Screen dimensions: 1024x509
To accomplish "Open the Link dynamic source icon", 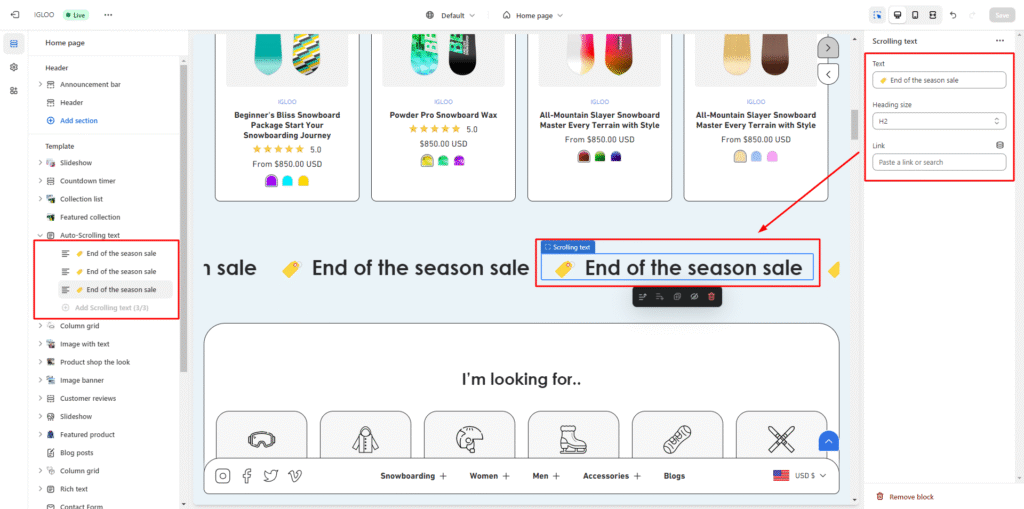I will (999, 145).
